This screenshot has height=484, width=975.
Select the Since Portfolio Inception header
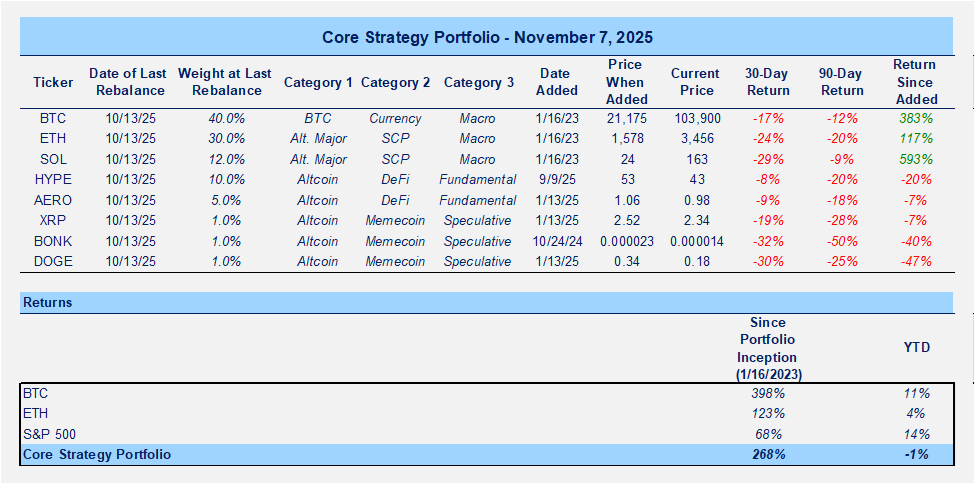coord(767,348)
